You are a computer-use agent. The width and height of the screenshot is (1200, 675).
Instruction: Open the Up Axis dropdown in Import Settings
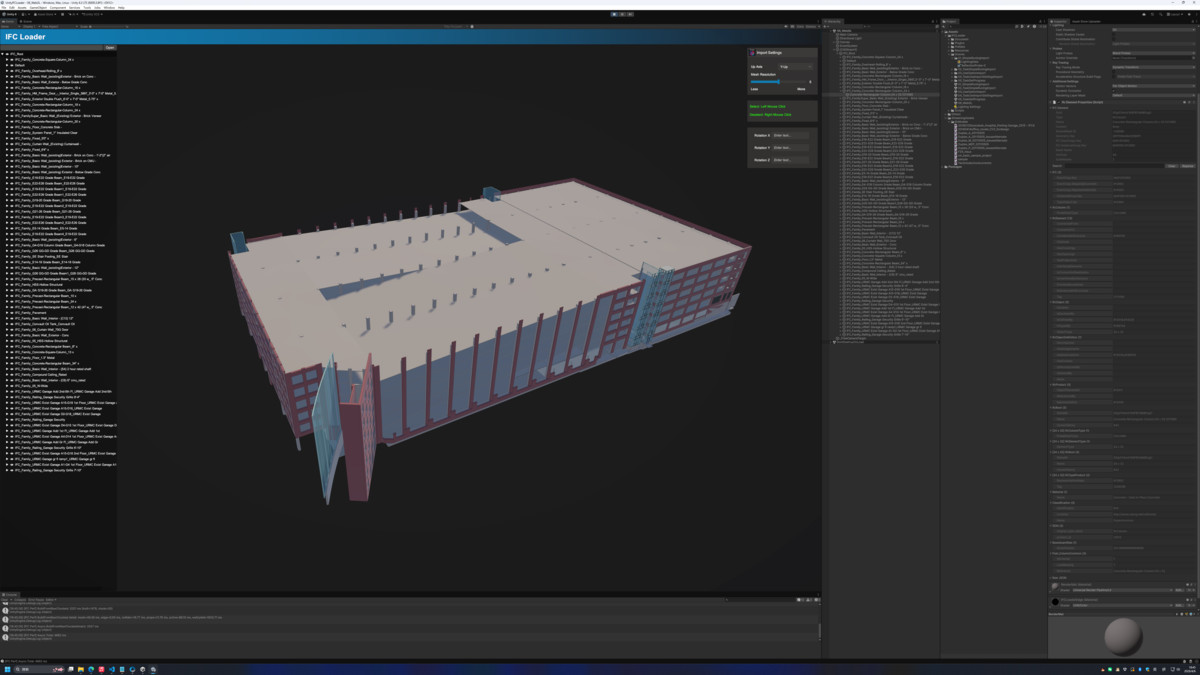click(796, 67)
